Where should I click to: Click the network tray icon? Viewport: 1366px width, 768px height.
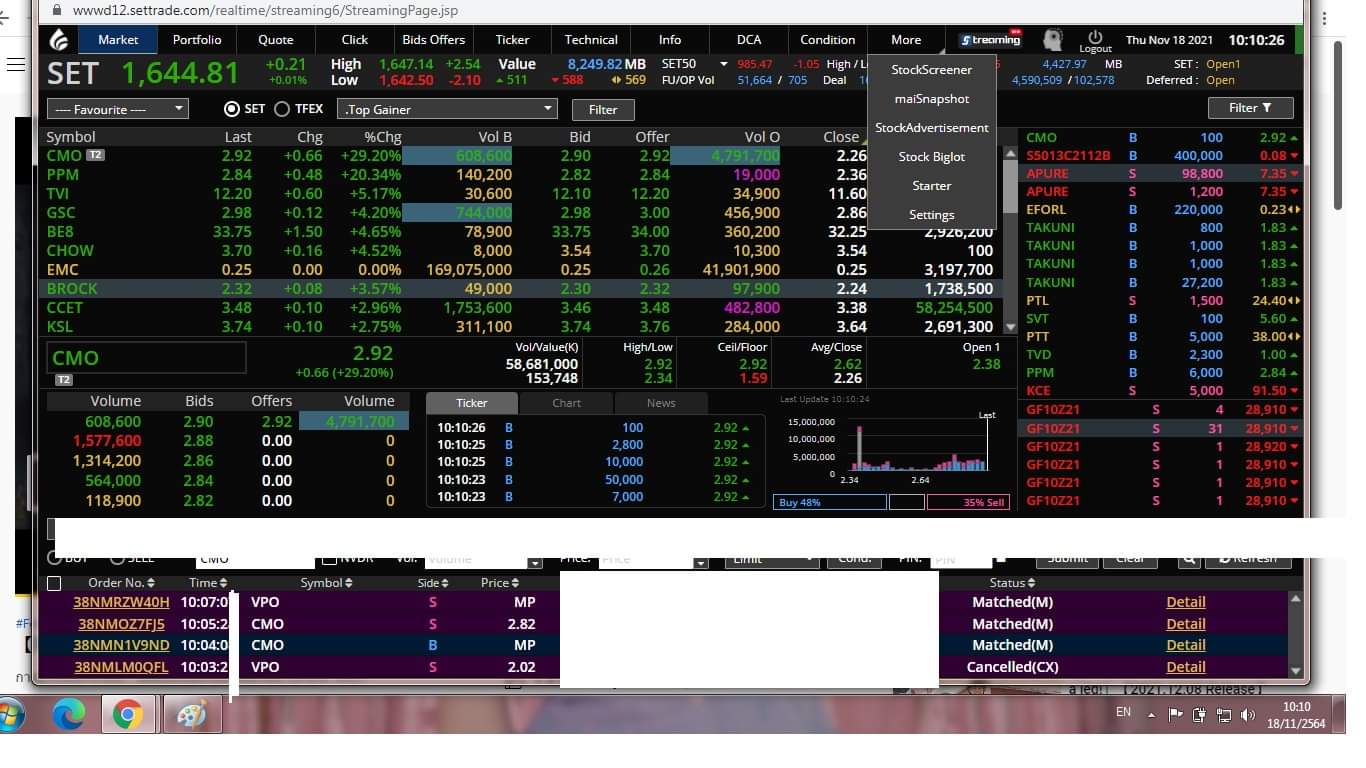[x=1223, y=715]
